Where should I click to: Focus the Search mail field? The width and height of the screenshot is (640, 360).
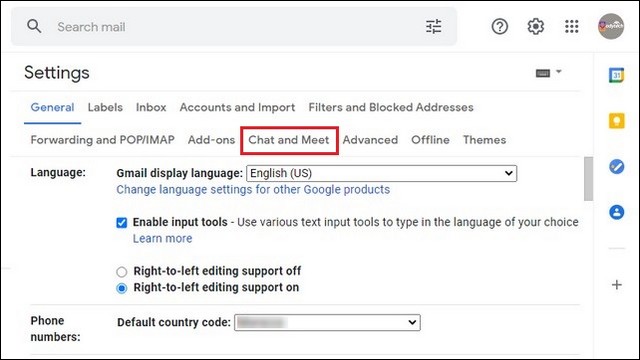[234, 27]
